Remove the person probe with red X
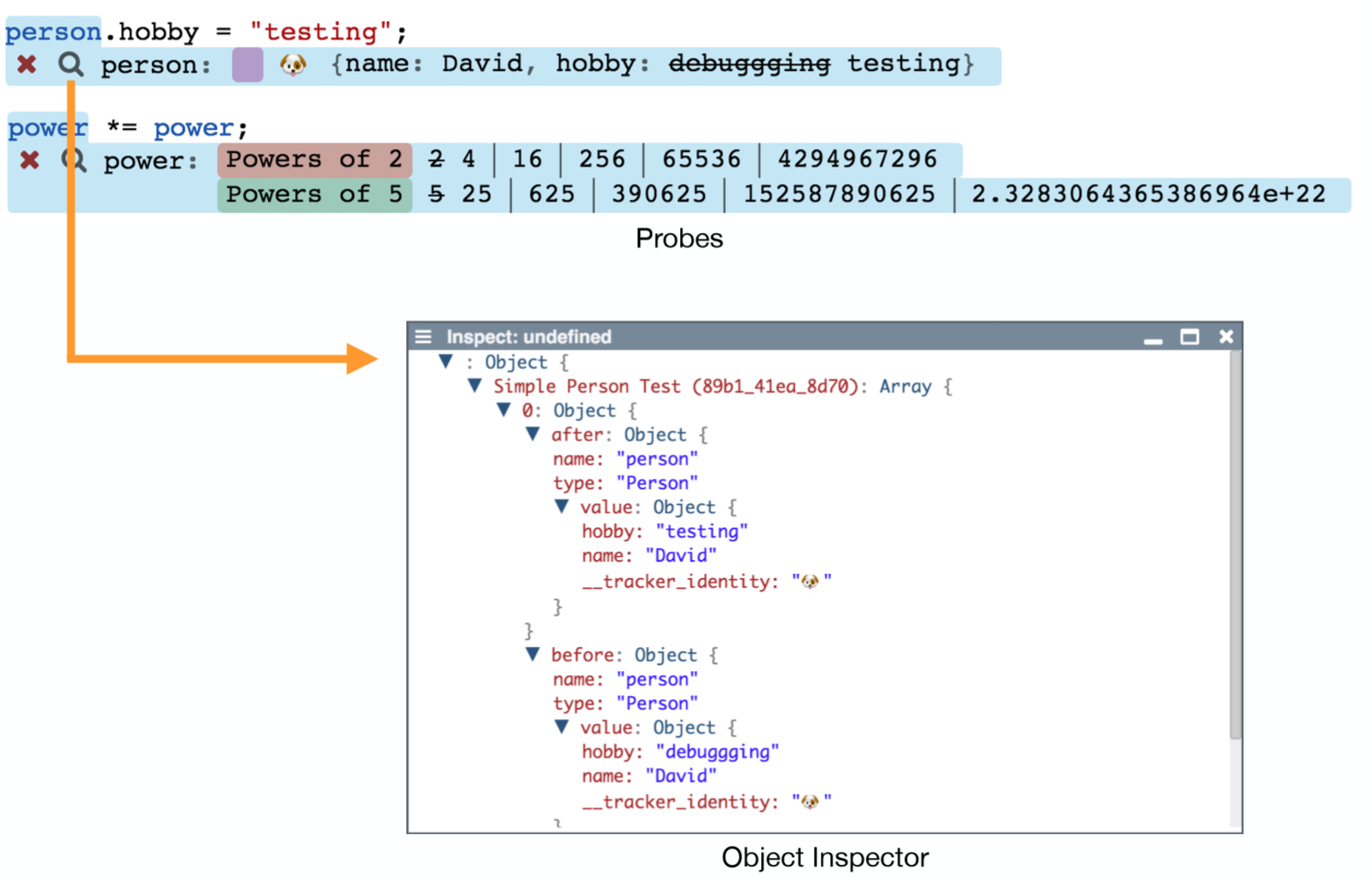1372x886 pixels. [x=26, y=65]
